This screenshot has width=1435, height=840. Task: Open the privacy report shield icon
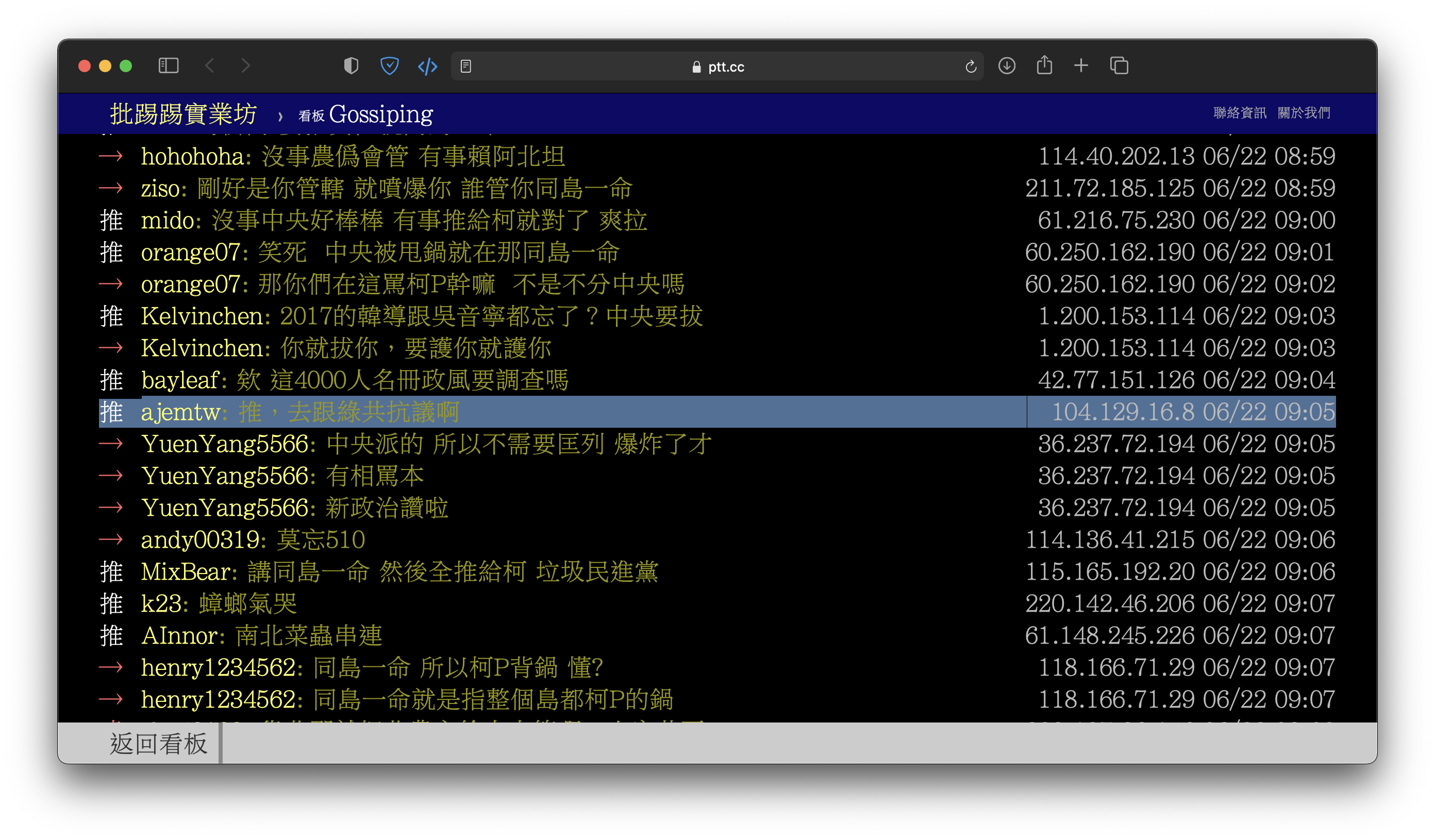[352, 66]
